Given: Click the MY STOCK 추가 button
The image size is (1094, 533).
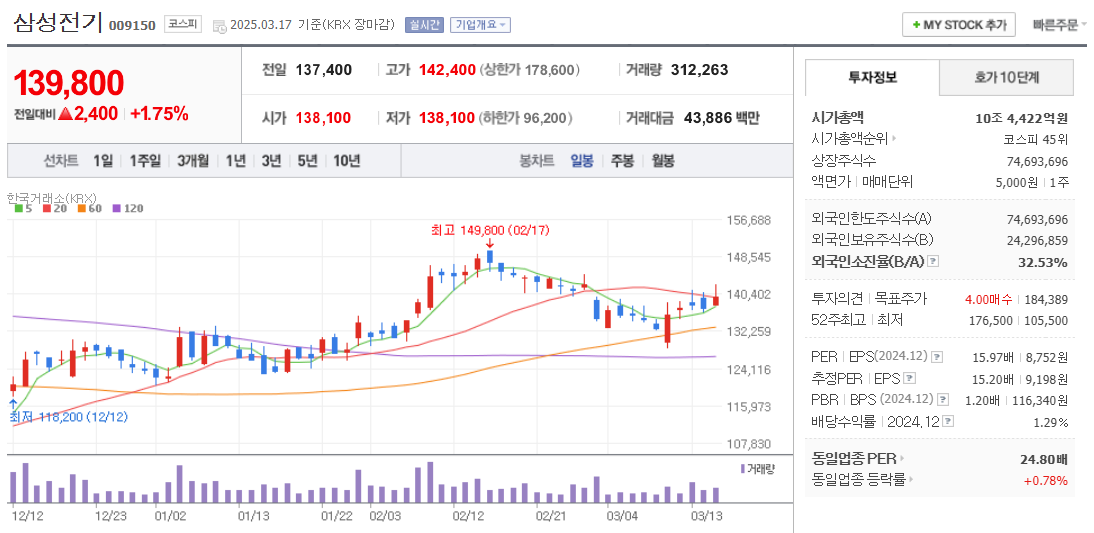Looking at the screenshot, I should click(x=959, y=25).
